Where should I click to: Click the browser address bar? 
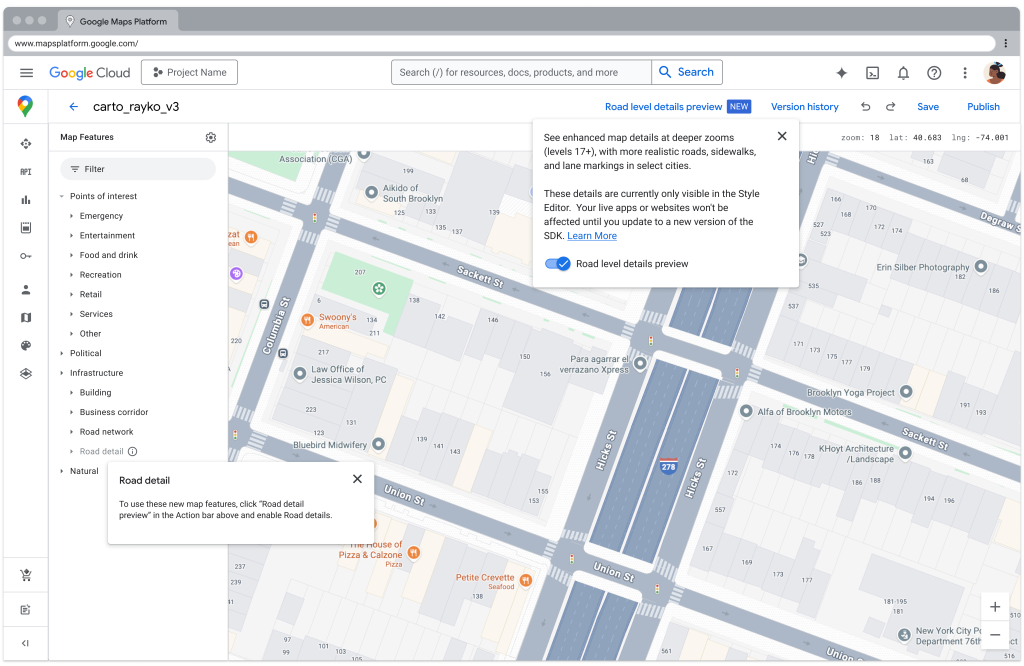pos(503,43)
